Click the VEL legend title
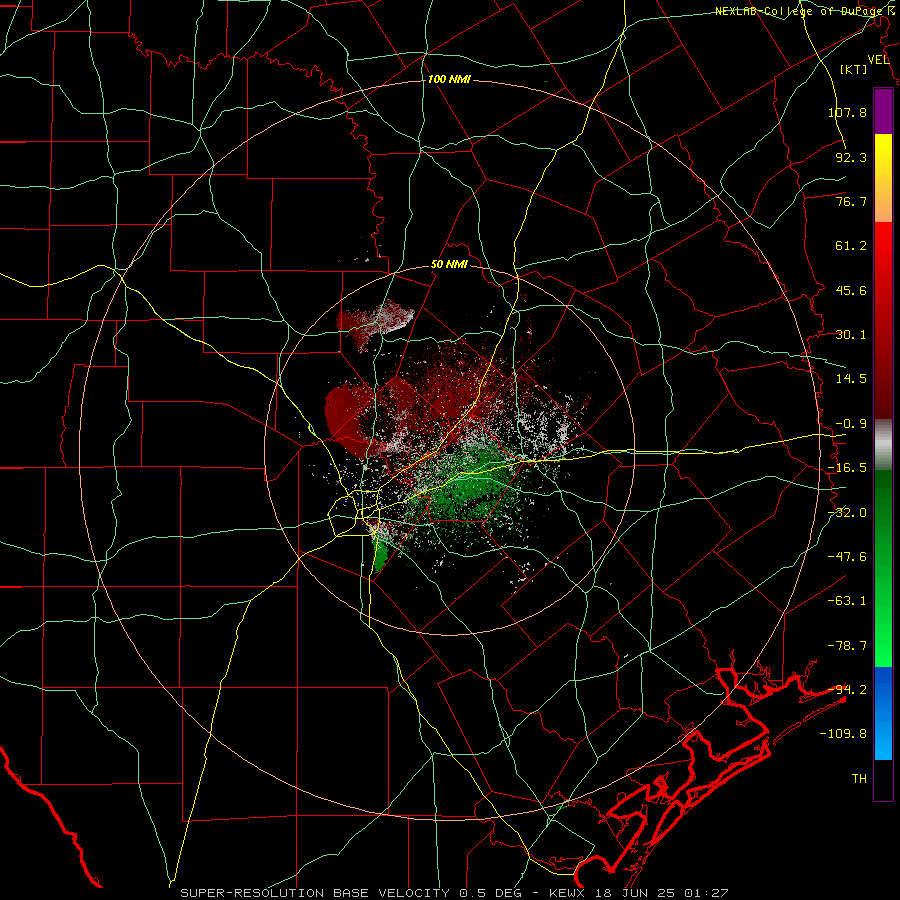 (x=878, y=59)
